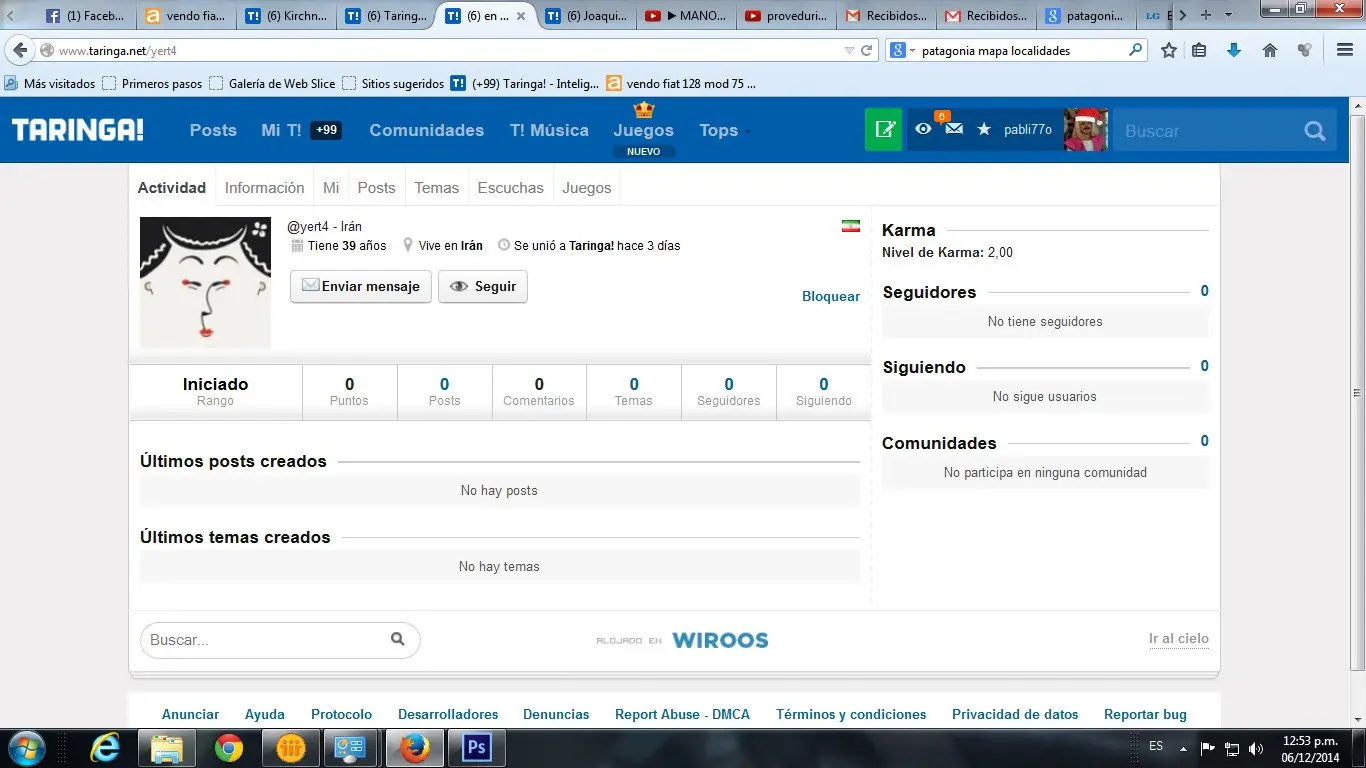Viewport: 1366px width, 768px height.
Task: Open the Windows Start button
Action: click(x=25, y=748)
